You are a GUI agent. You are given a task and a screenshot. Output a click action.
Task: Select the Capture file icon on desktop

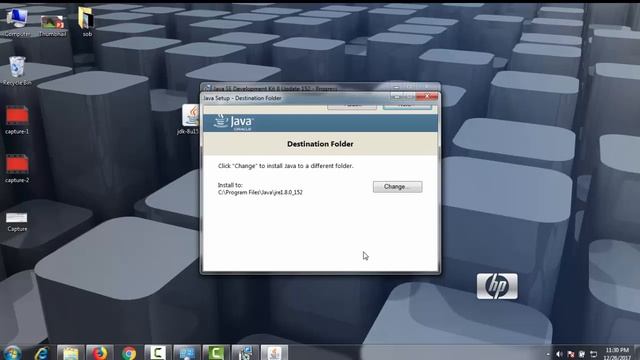coord(17,222)
